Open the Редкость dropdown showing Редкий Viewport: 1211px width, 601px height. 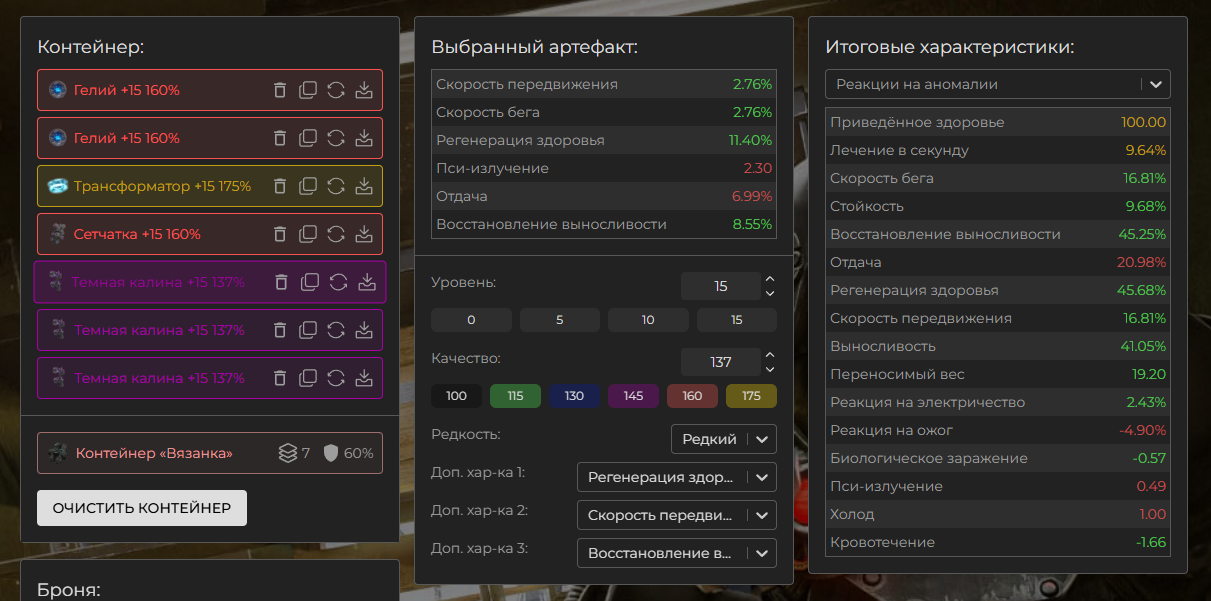[723, 439]
